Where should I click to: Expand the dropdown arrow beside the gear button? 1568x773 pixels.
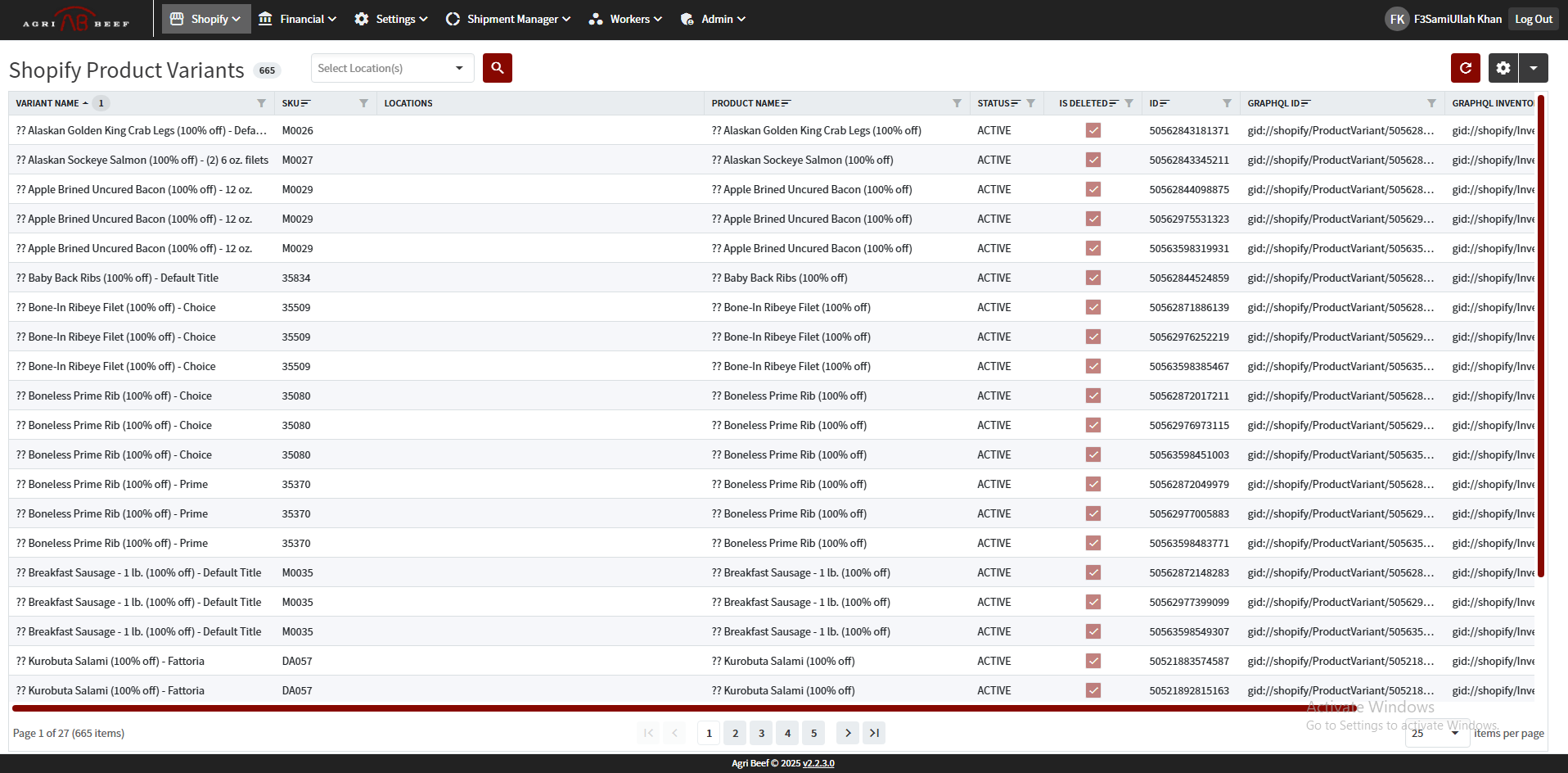point(1533,68)
